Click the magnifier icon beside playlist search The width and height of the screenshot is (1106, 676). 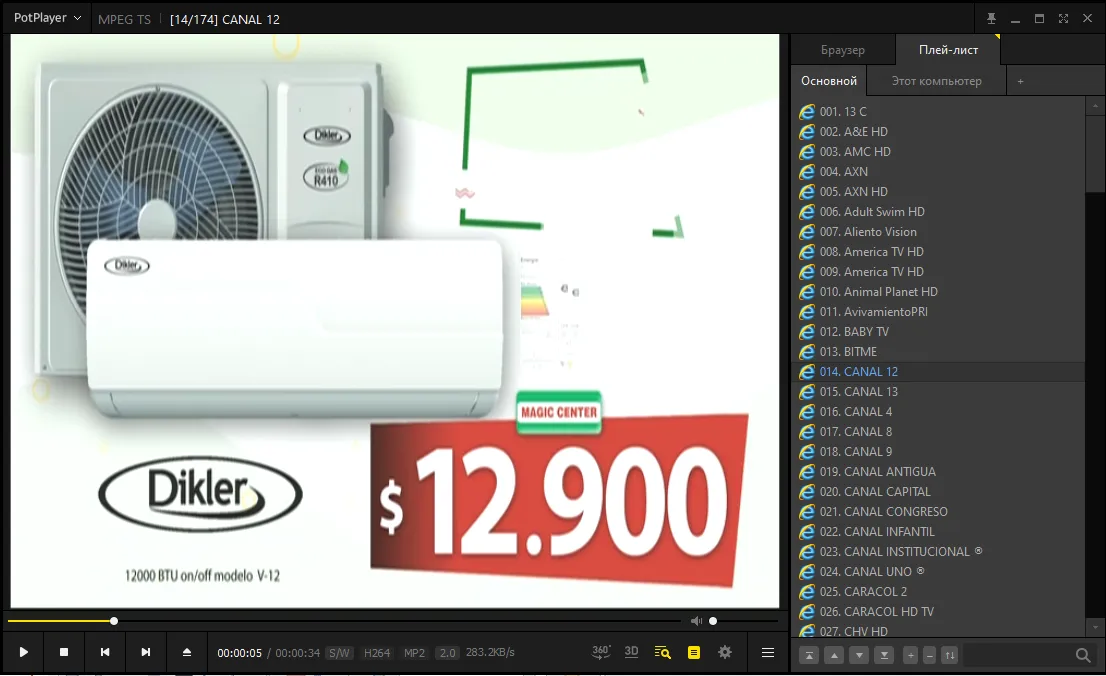(x=1083, y=656)
